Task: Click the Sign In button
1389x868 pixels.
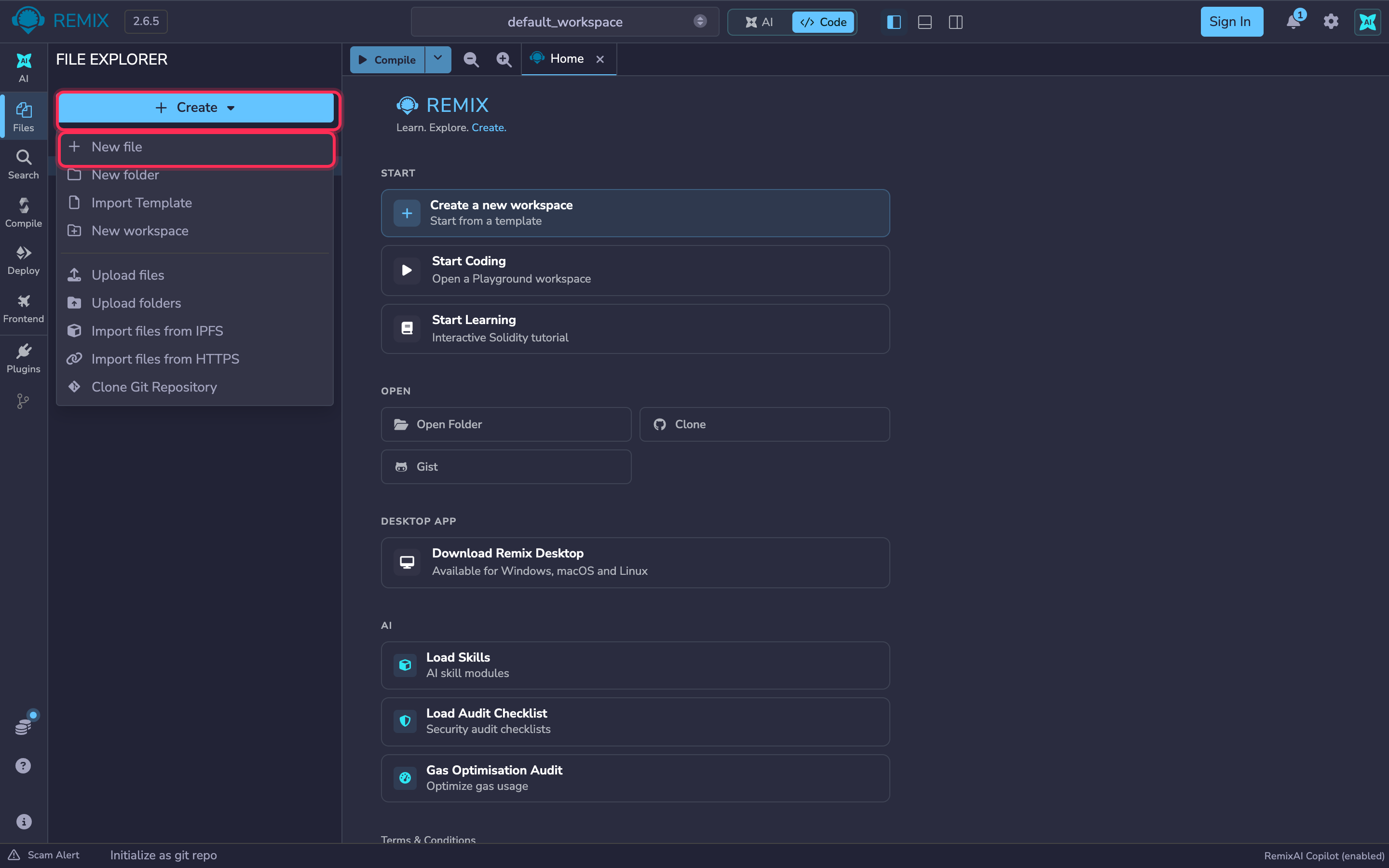Action: [1231, 22]
